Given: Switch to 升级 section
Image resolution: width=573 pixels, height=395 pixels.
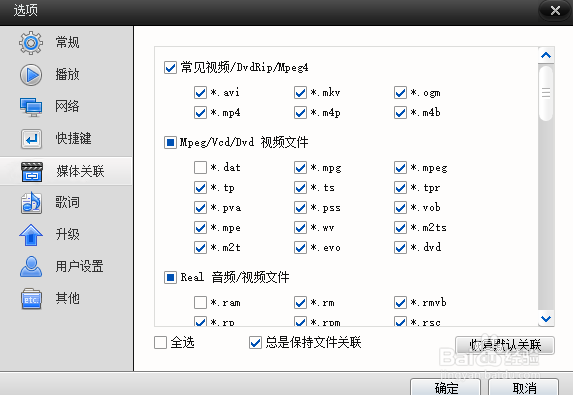Looking at the screenshot, I should coord(67,234).
